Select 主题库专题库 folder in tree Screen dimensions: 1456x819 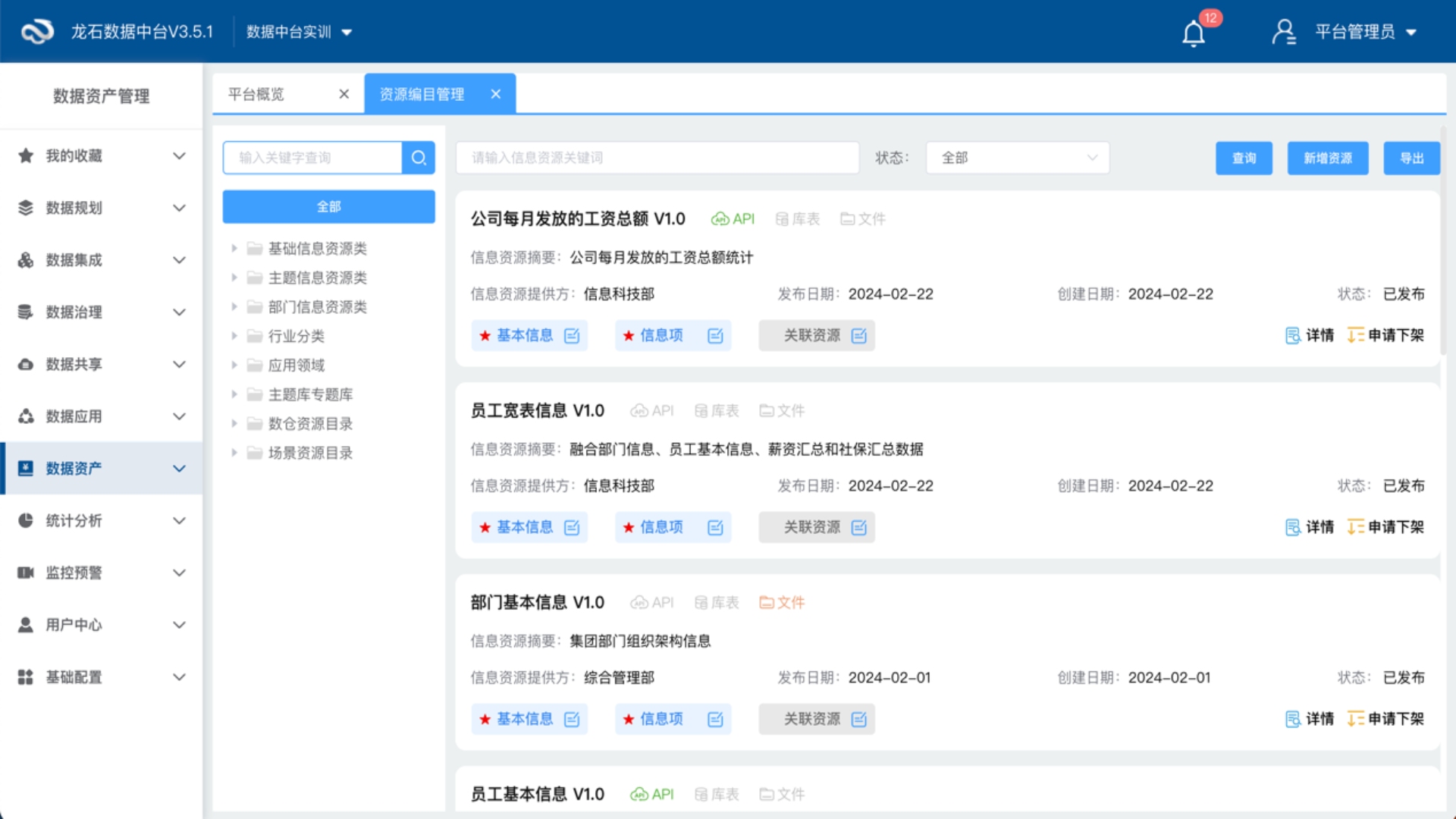click(310, 394)
